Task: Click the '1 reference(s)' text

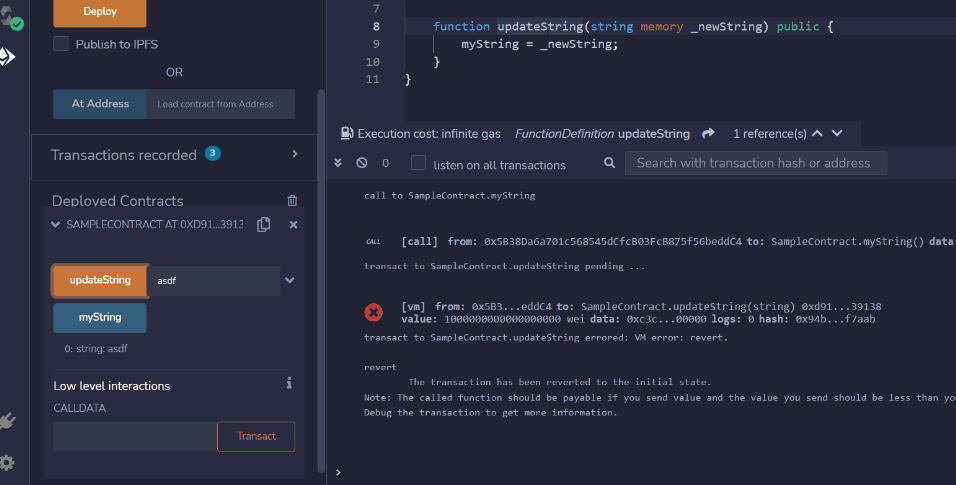Action: (769, 133)
